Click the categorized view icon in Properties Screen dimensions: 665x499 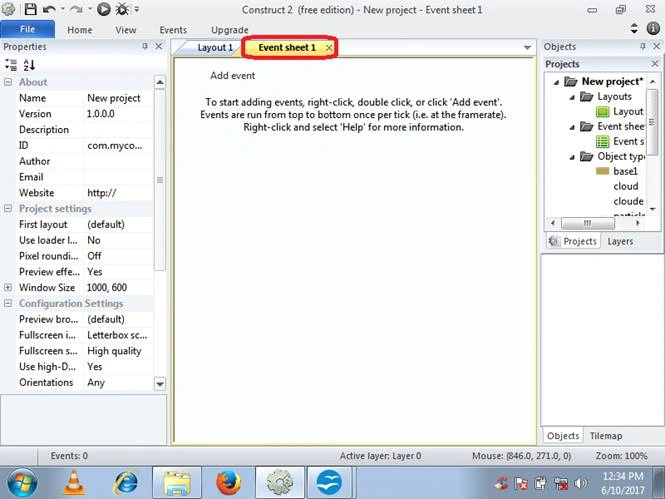click(x=11, y=65)
